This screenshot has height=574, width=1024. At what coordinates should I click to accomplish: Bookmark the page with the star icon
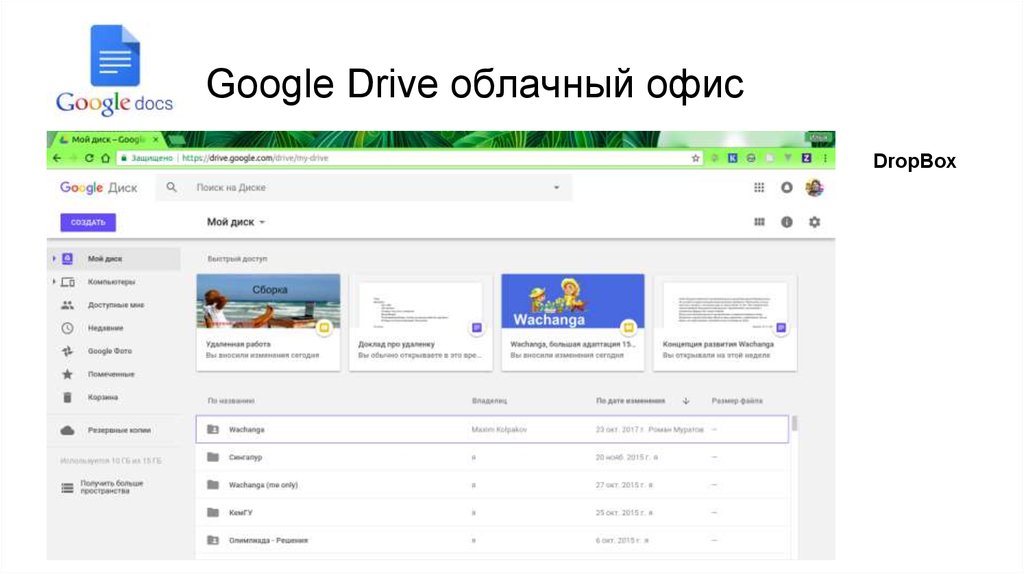[696, 158]
